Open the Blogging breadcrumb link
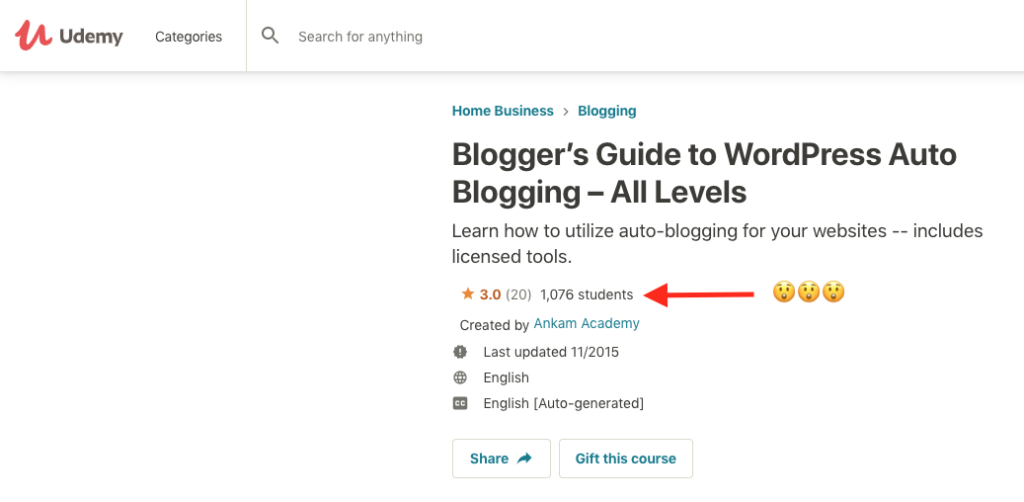 [x=607, y=111]
